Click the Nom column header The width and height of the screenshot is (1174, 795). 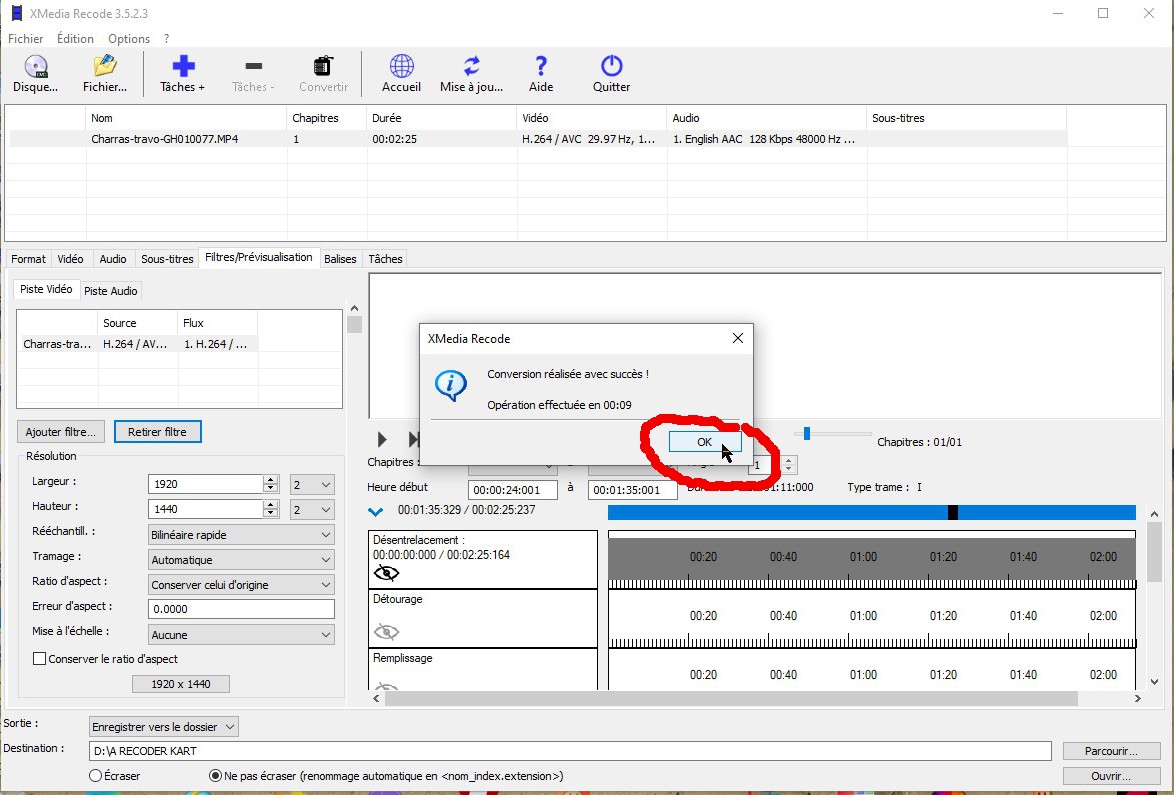186,118
